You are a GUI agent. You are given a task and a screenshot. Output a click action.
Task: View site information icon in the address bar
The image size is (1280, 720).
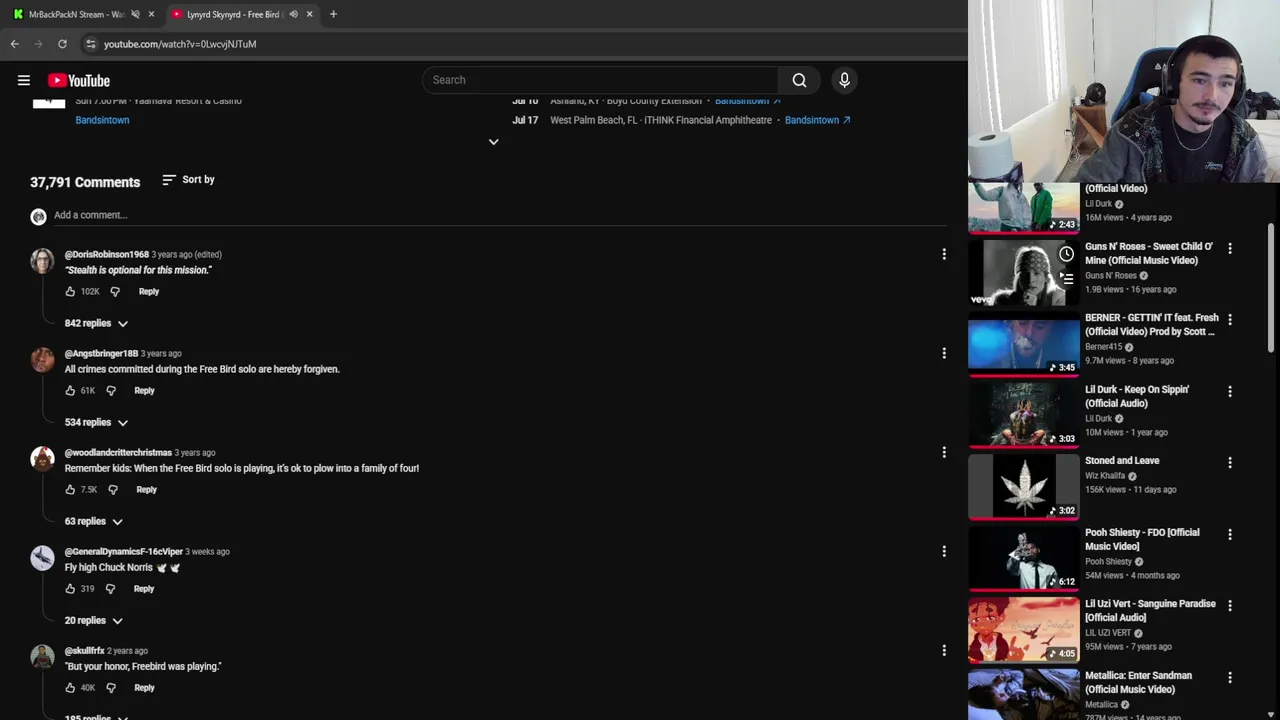91,44
